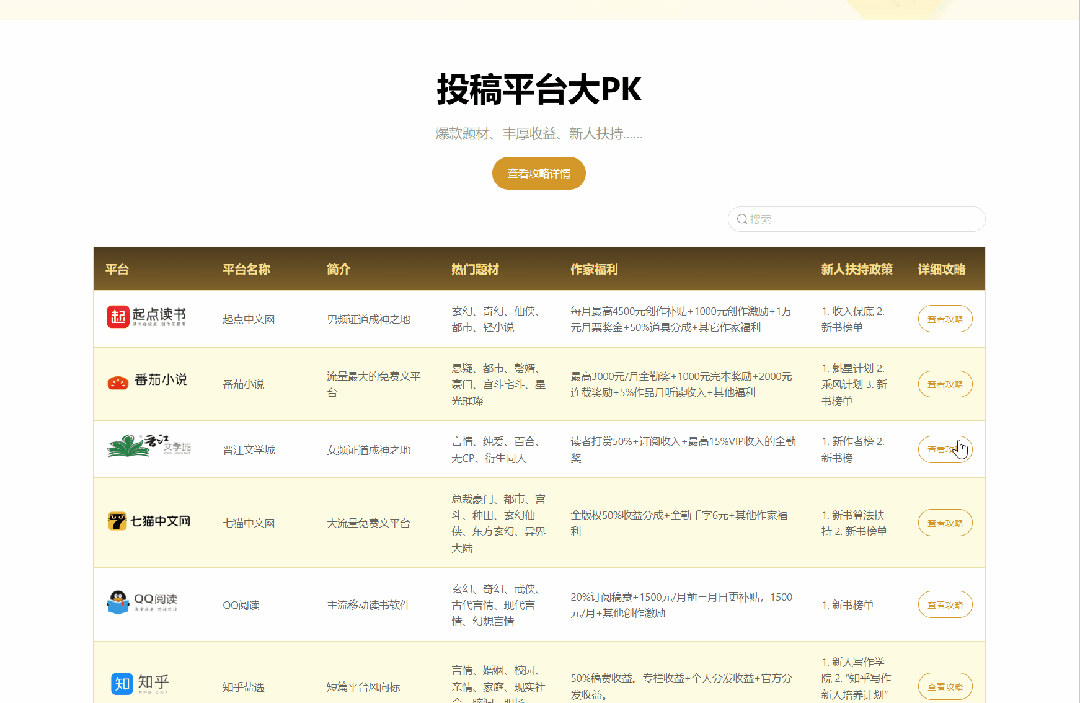Select the 七猫中文网 platform name cell

tap(249, 523)
